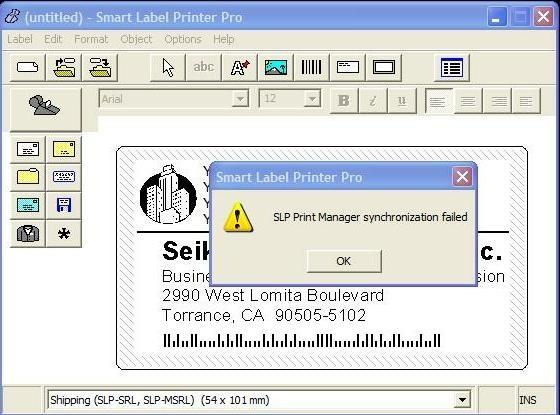Screen dimensions: 560x415
Task: Open the Help menu
Action: coord(224,39)
